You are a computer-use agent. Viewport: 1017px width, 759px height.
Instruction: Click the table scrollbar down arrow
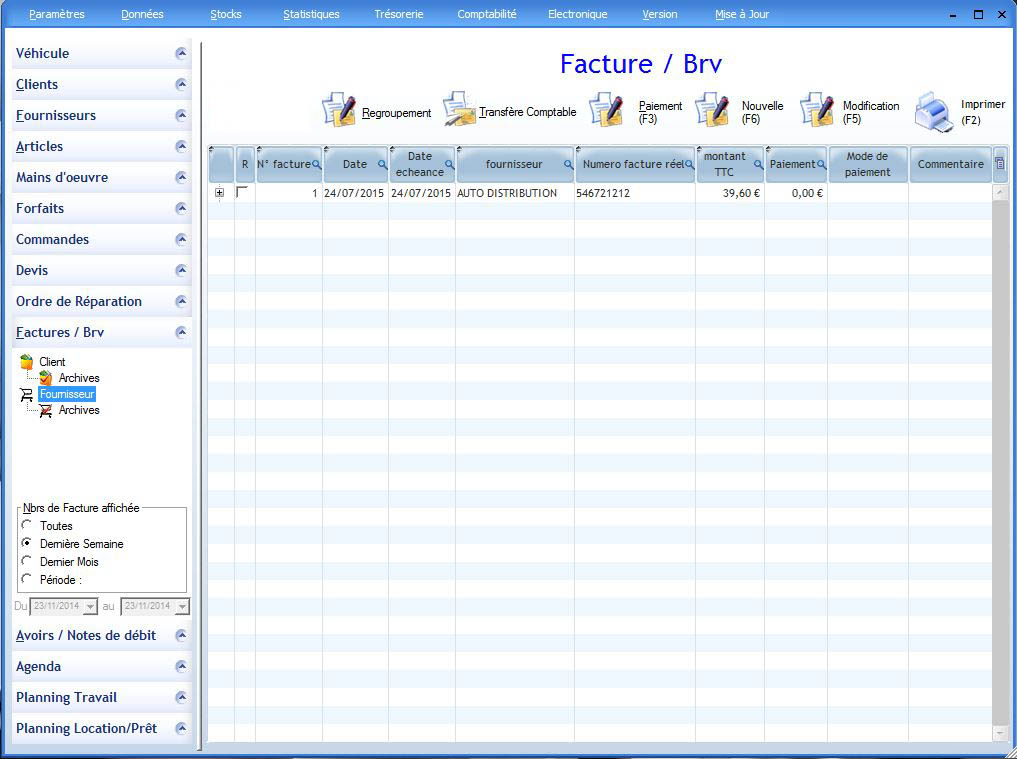pyautogui.click(x=999, y=734)
